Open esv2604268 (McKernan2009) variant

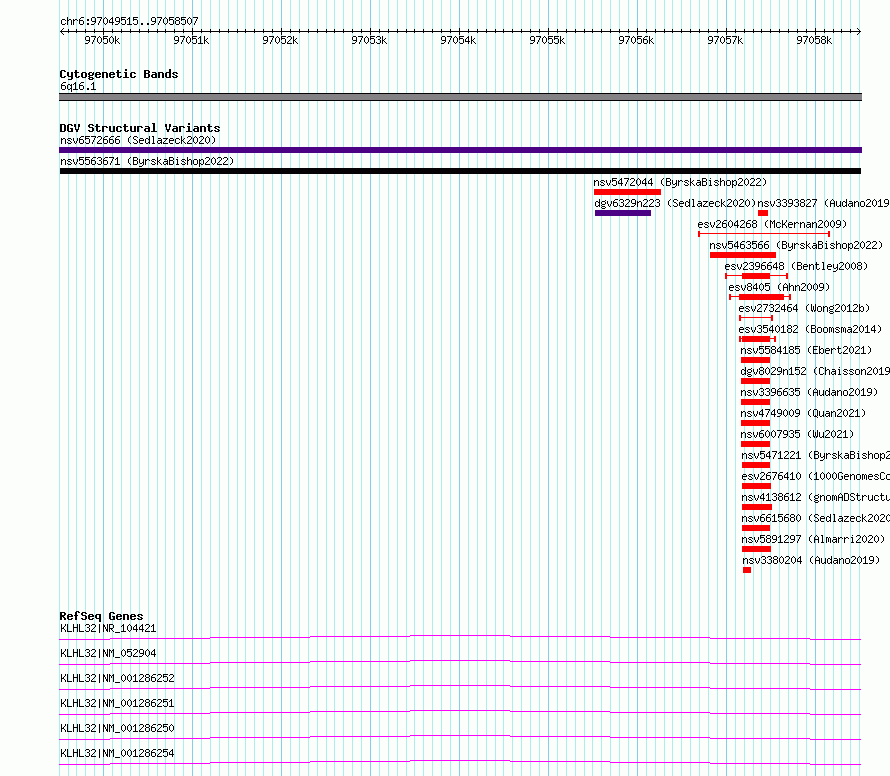[x=772, y=224]
